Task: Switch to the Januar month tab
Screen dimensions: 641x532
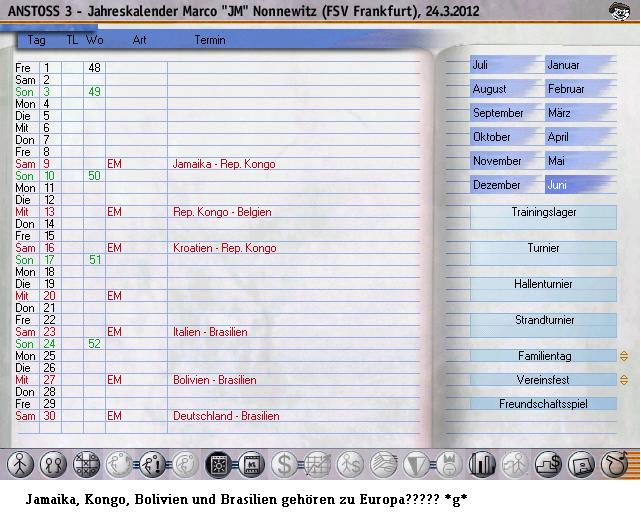Action: (580, 65)
